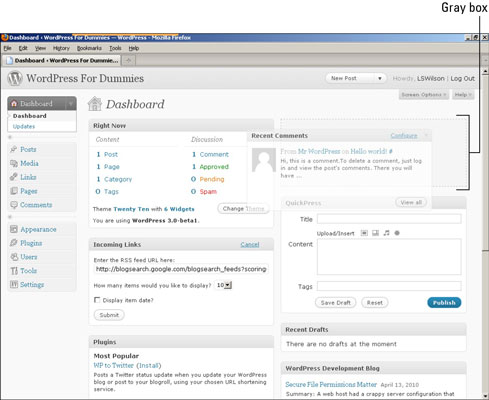Image resolution: width=489 pixels, height=400 pixels.
Task: Click the Twenty Ten theme link
Action: (x=131, y=209)
